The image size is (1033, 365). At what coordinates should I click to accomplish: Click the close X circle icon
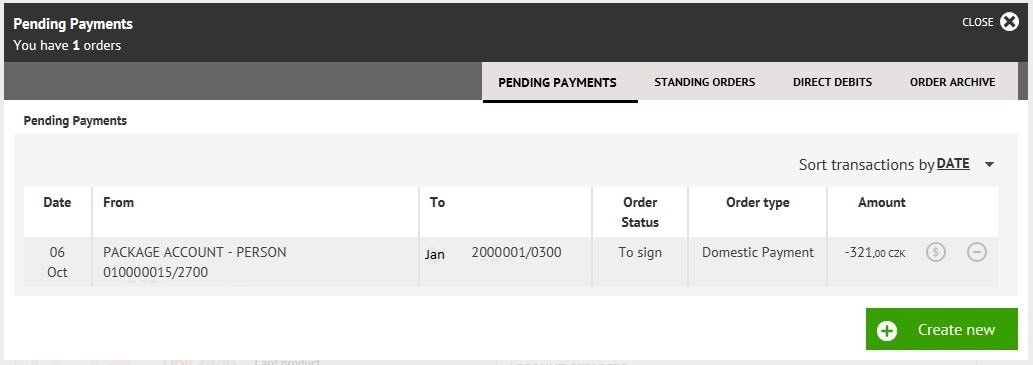(1009, 22)
